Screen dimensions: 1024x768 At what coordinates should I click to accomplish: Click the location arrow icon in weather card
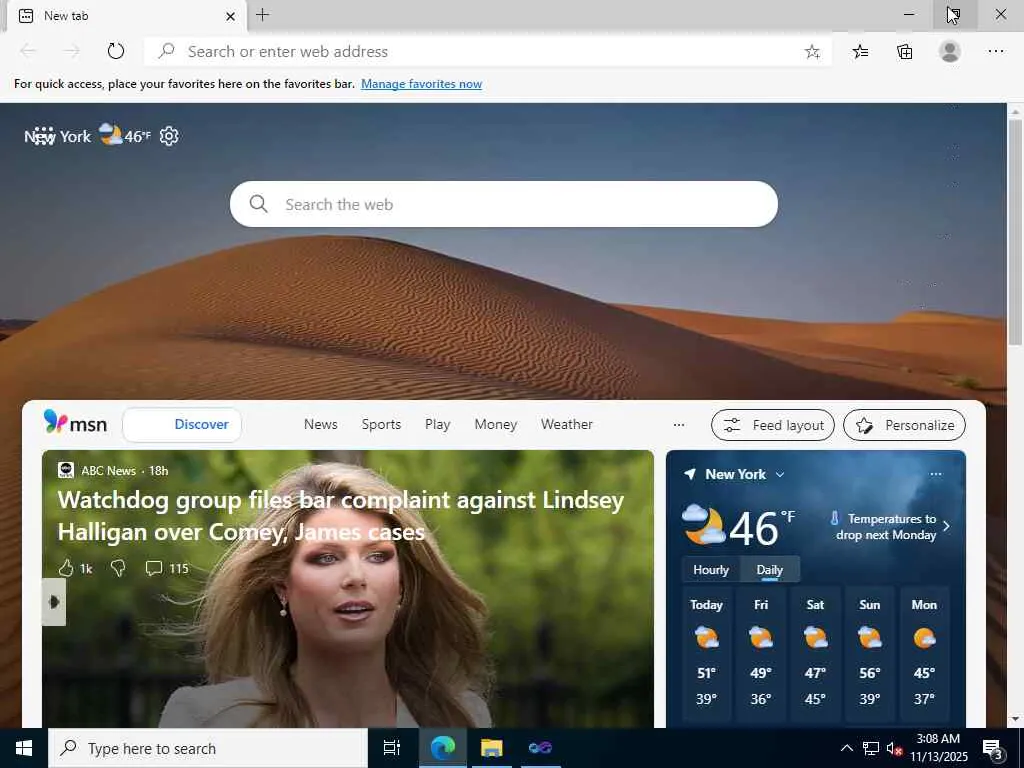tap(690, 474)
